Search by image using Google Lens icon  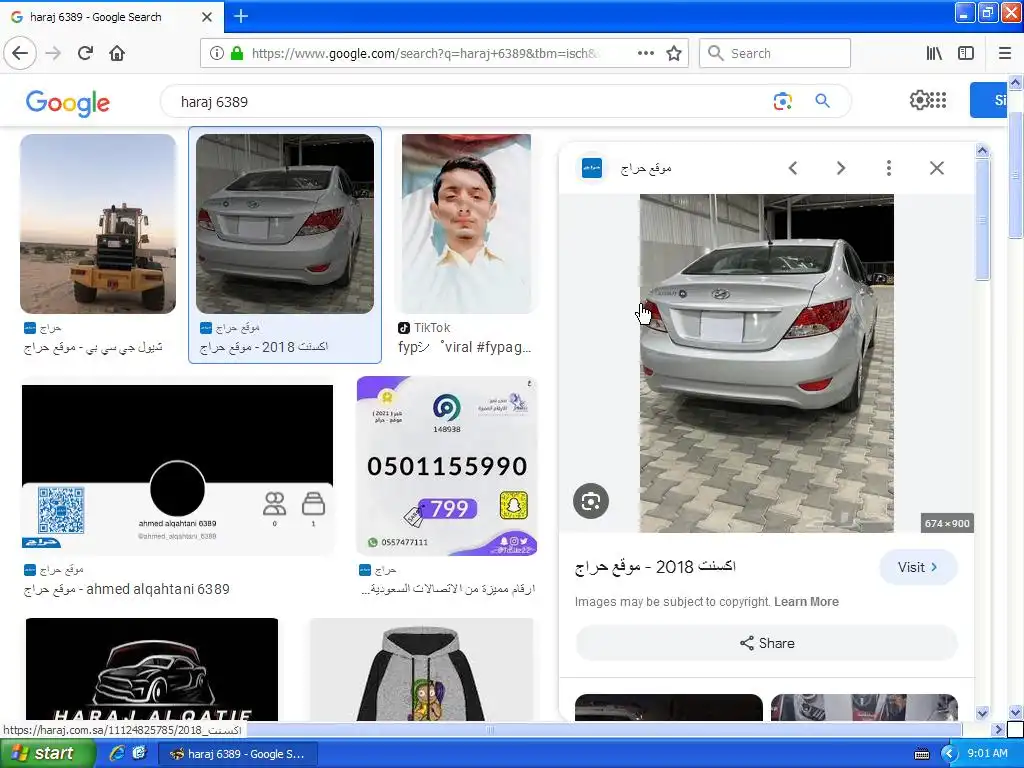tap(782, 101)
